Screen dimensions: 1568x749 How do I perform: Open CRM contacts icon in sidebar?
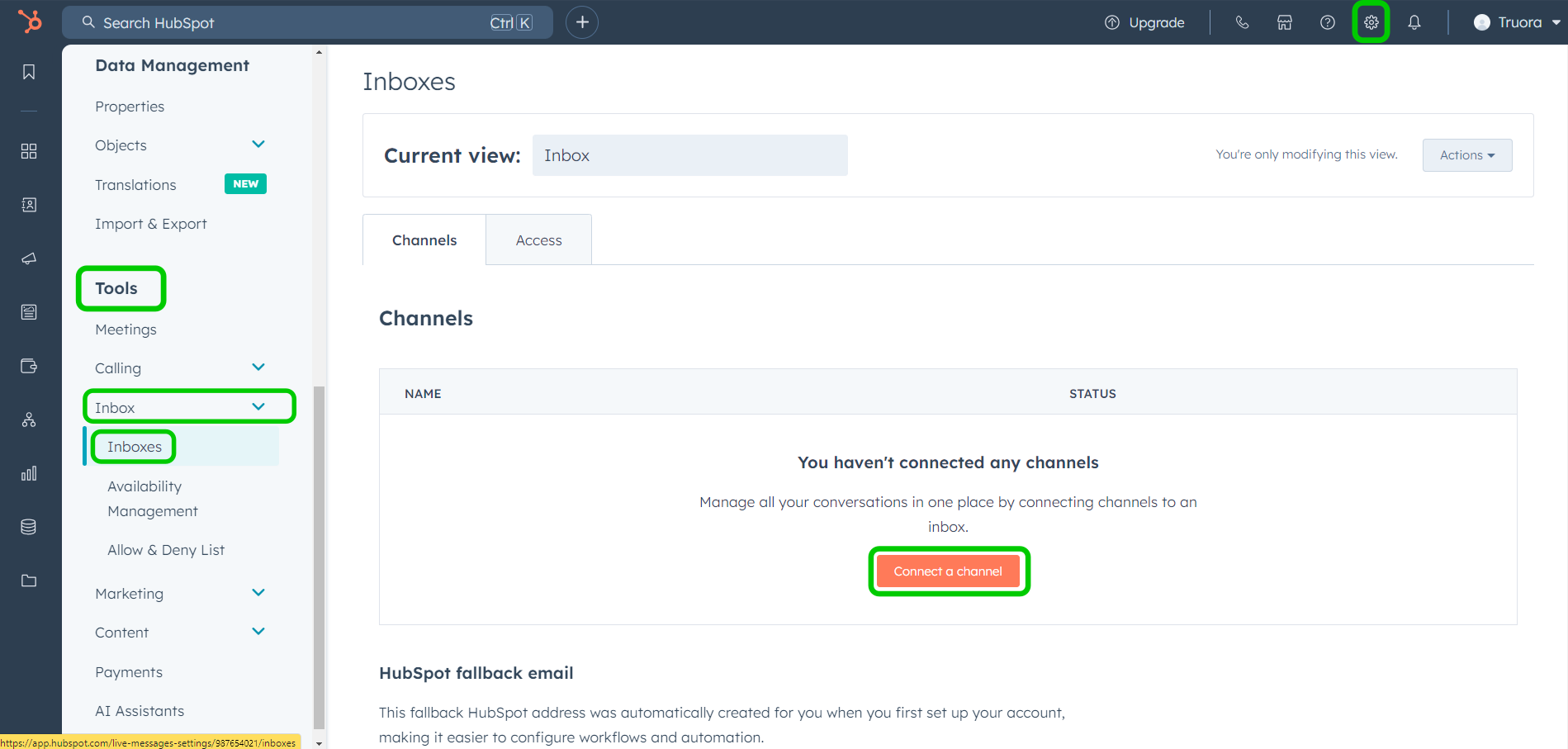pos(29,205)
